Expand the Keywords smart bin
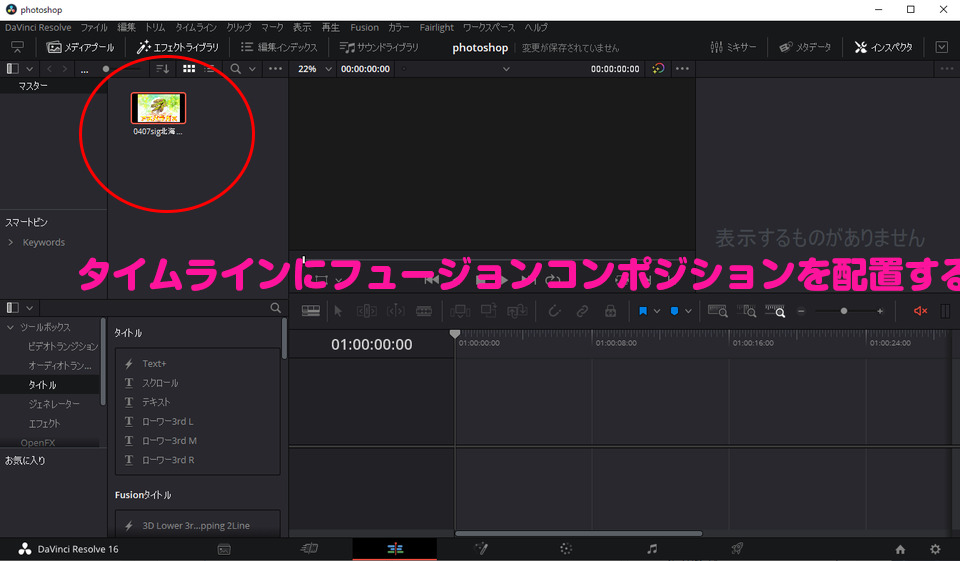The height and width of the screenshot is (561, 960). click(10, 243)
